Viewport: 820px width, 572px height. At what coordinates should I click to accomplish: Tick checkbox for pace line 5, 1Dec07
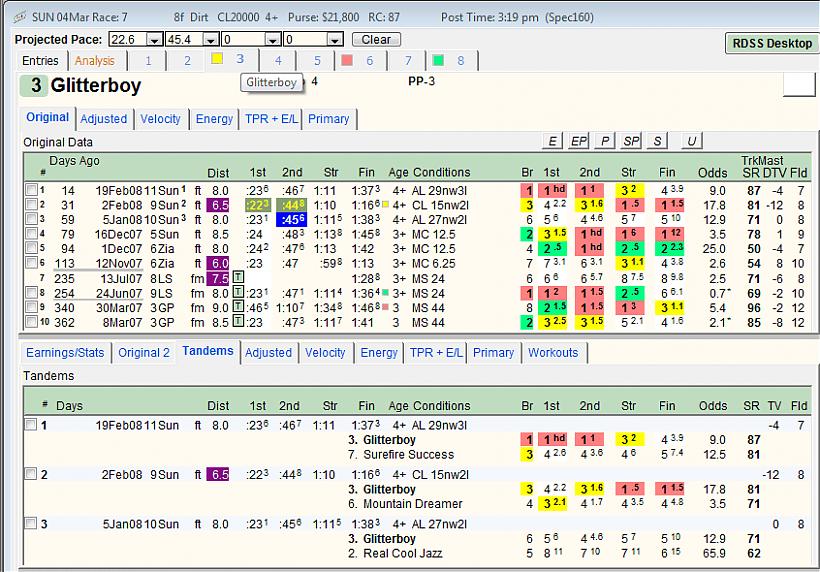[31, 248]
